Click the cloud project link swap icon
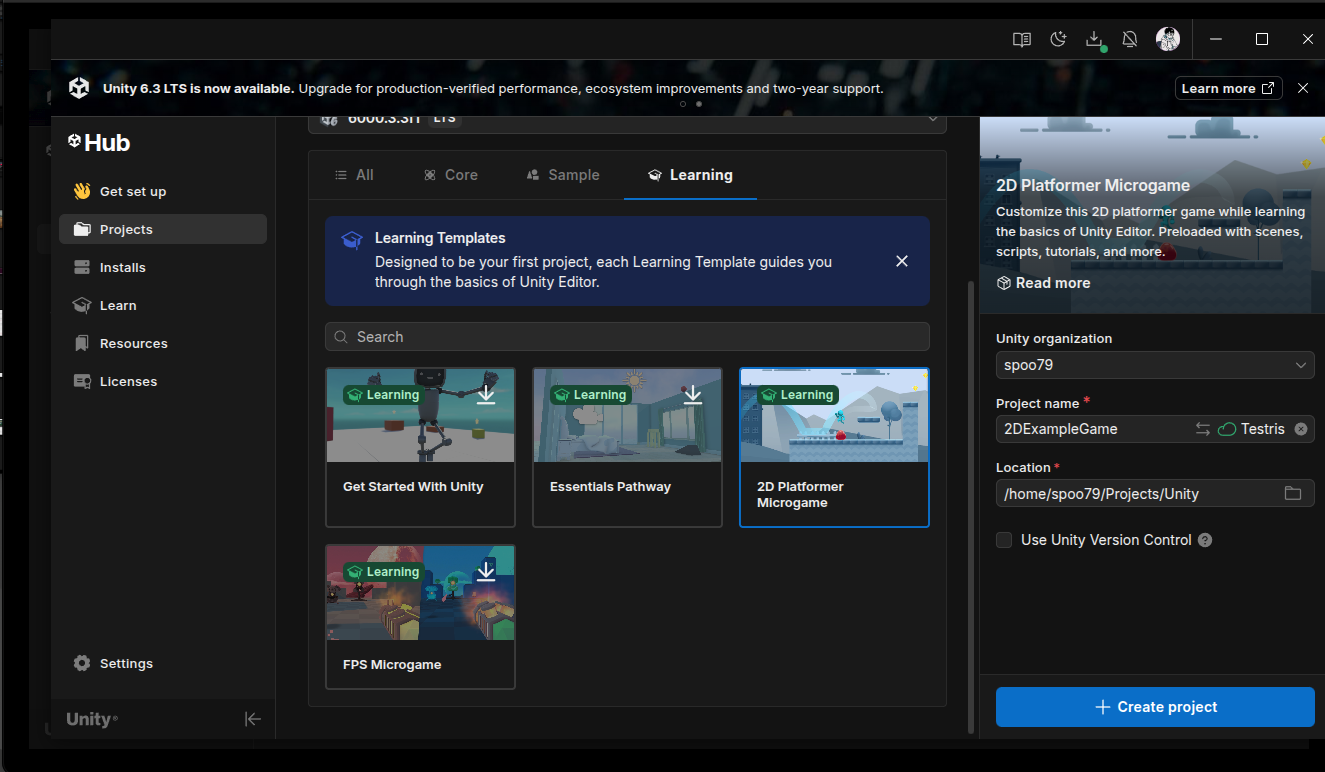This screenshot has height=772, width=1325. point(1202,429)
